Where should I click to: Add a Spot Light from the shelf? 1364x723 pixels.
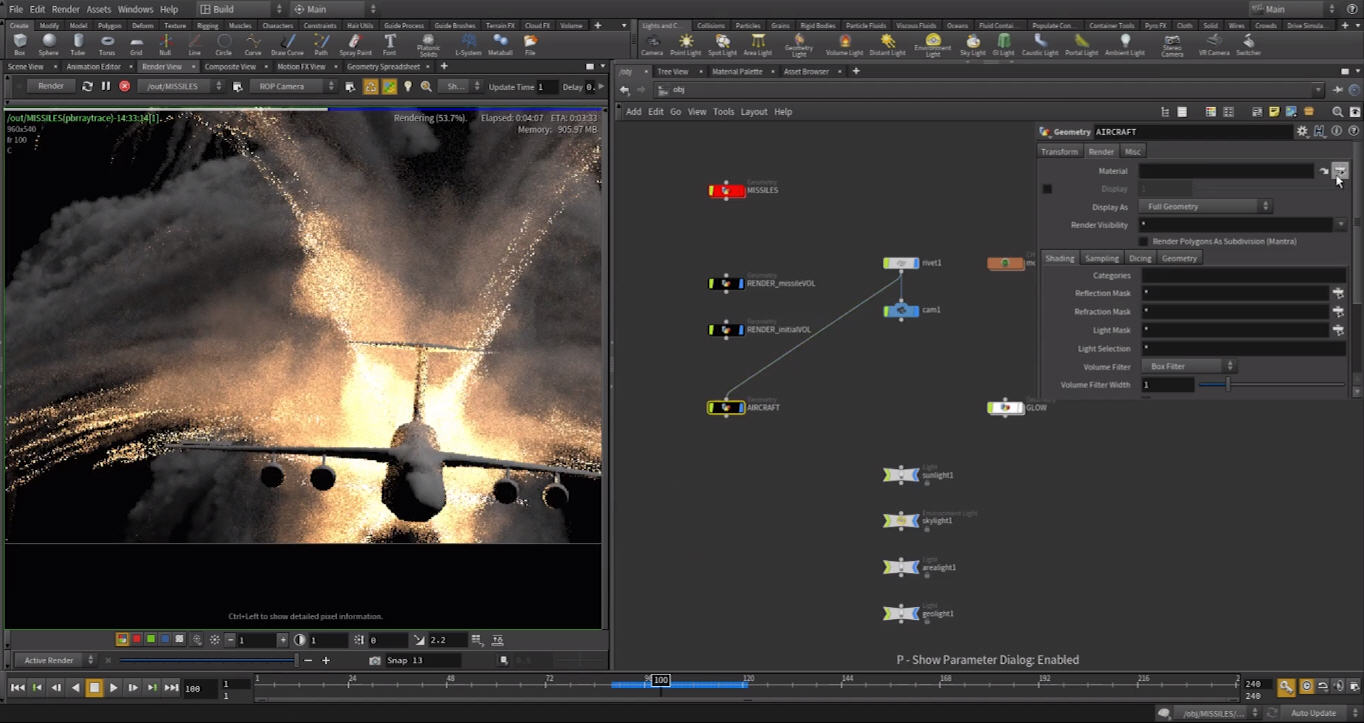click(x=721, y=44)
